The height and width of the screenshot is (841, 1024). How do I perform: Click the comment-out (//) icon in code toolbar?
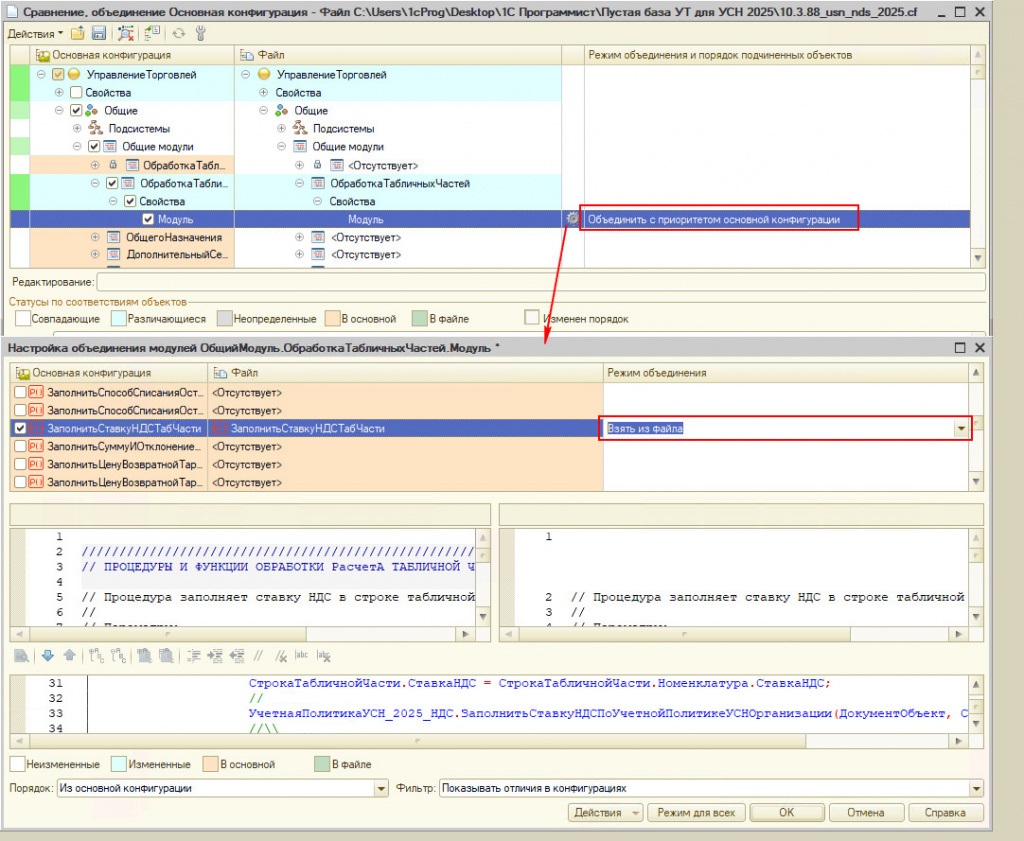(257, 656)
